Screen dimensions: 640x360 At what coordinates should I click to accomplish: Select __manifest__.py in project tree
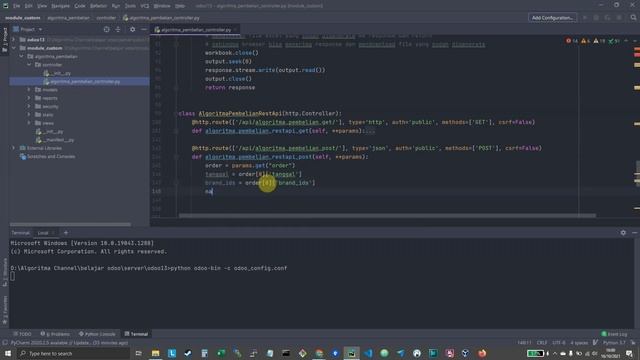pyautogui.click(x=55, y=140)
